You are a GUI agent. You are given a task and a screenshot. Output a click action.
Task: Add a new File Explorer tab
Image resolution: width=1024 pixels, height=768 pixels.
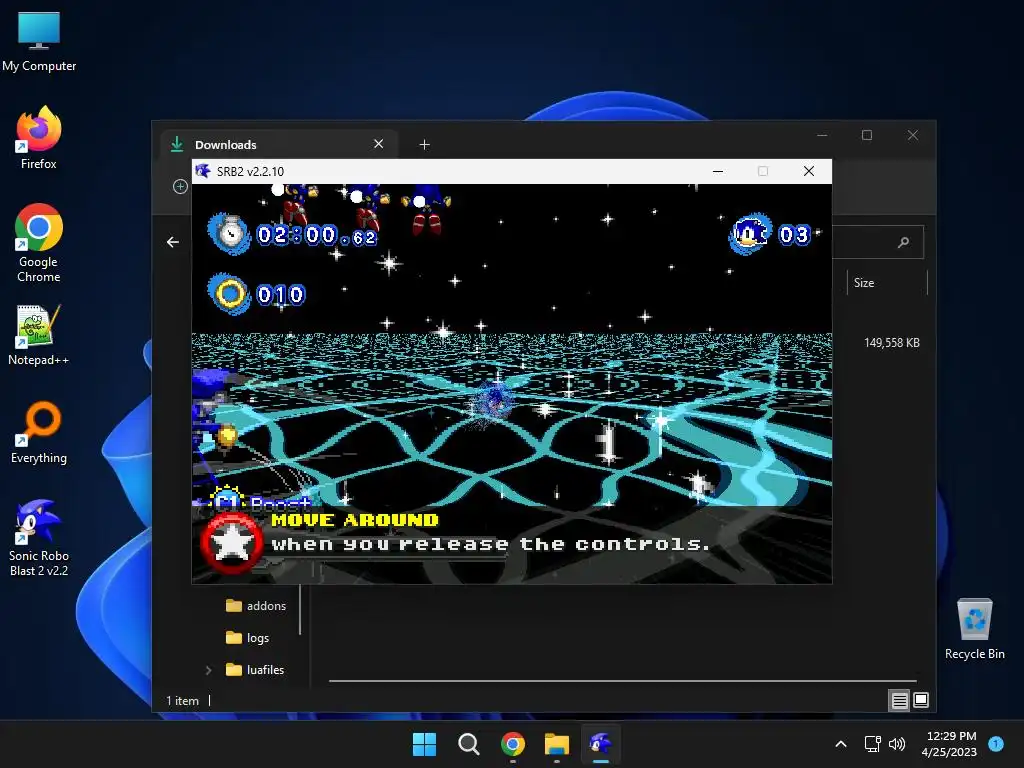pos(424,144)
